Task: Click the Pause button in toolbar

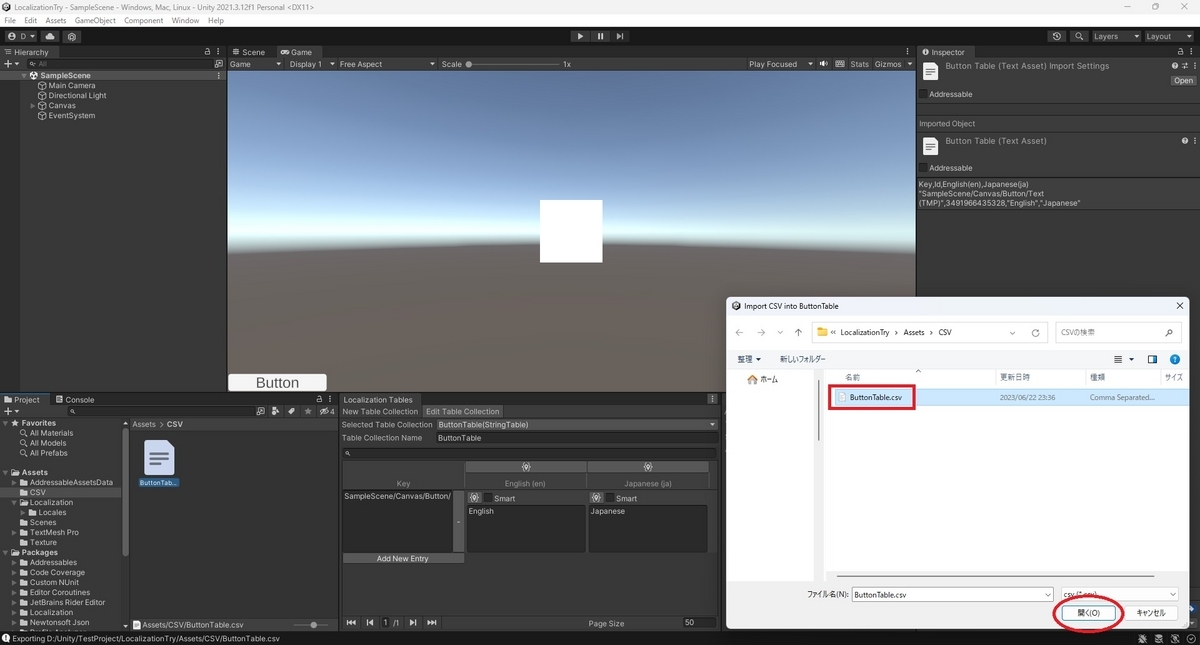Action: (600, 36)
